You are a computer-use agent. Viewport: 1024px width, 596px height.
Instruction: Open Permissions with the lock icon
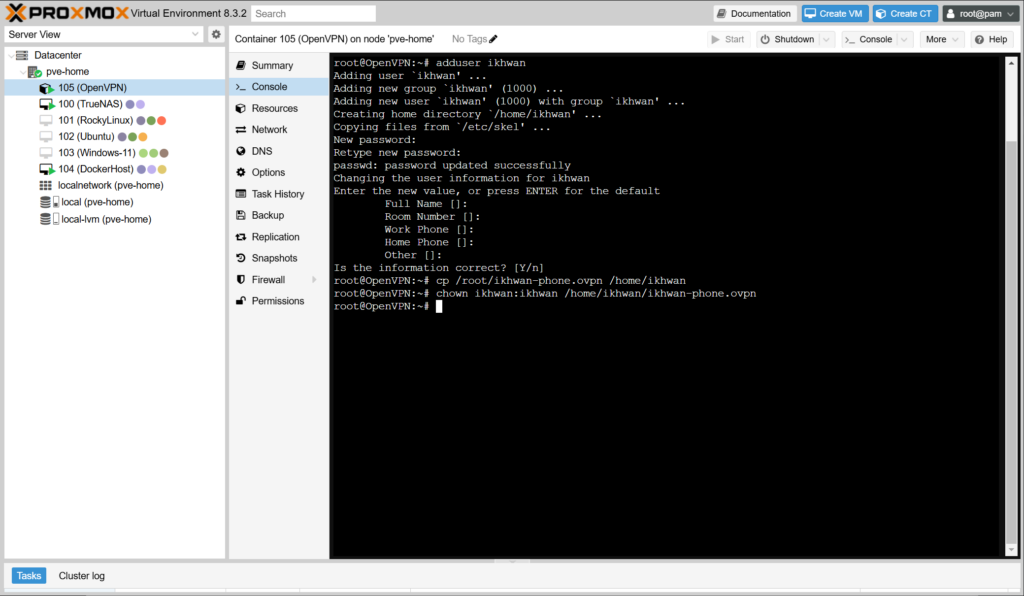point(277,301)
